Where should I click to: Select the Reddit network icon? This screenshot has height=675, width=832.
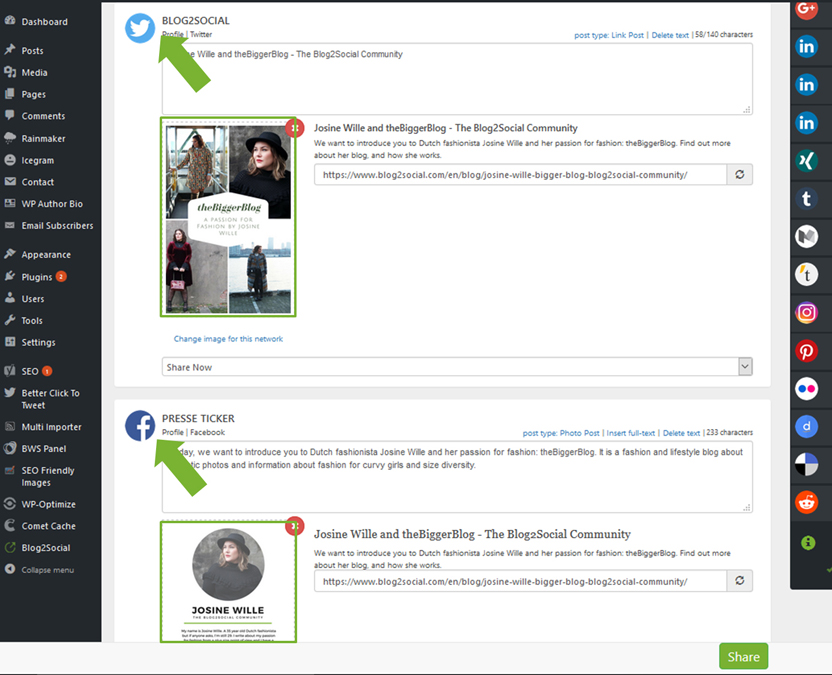coord(806,502)
